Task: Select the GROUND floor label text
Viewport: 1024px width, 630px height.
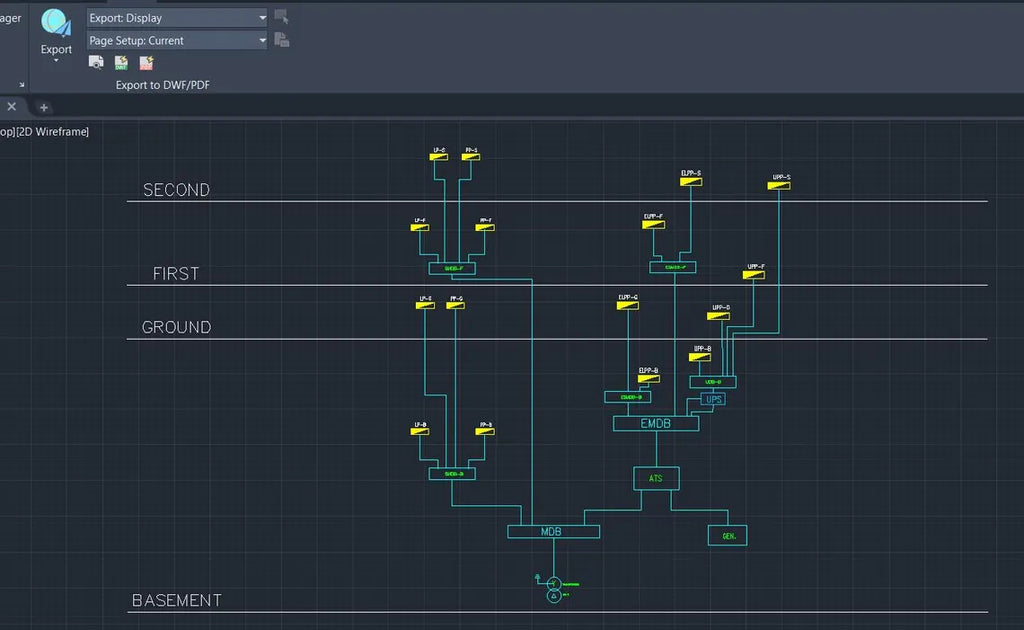Action: 176,327
